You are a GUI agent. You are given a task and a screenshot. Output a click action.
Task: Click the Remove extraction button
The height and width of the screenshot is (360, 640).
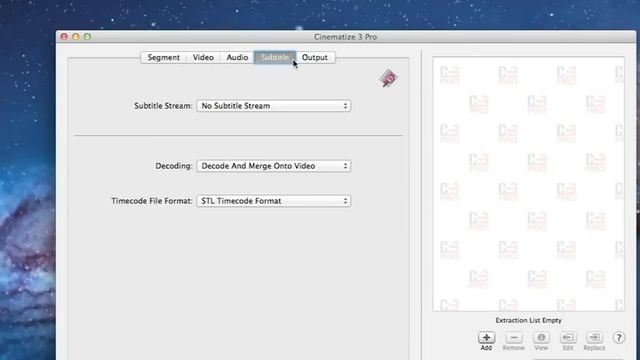513,338
